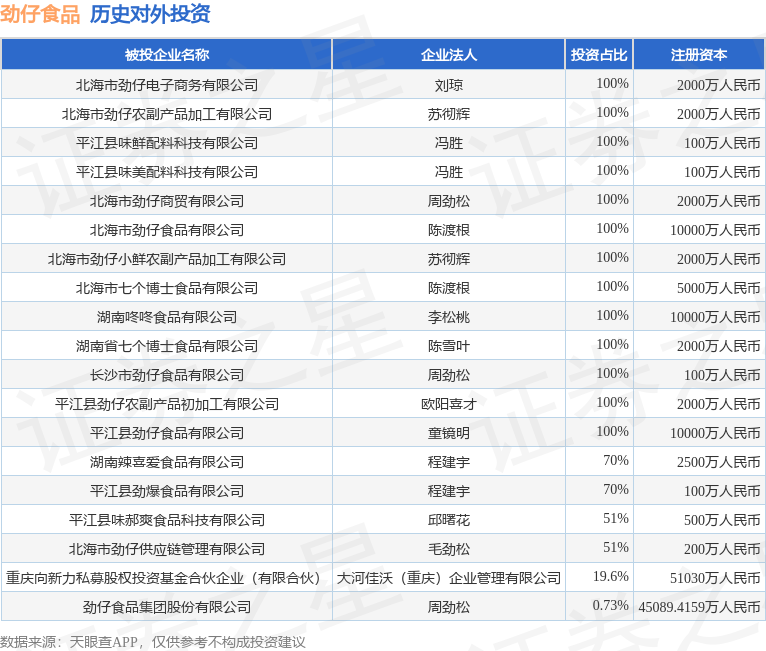Click the 0.73% investment ratio
766x651 pixels.
[611, 605]
